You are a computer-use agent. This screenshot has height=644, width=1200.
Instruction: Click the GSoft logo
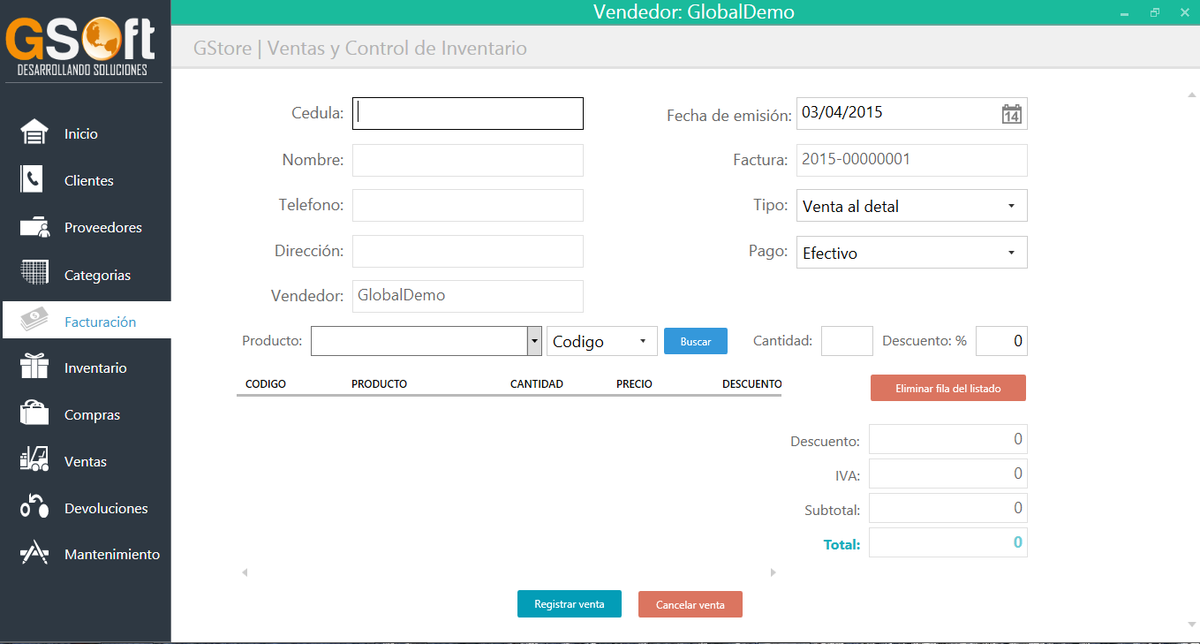pos(82,44)
